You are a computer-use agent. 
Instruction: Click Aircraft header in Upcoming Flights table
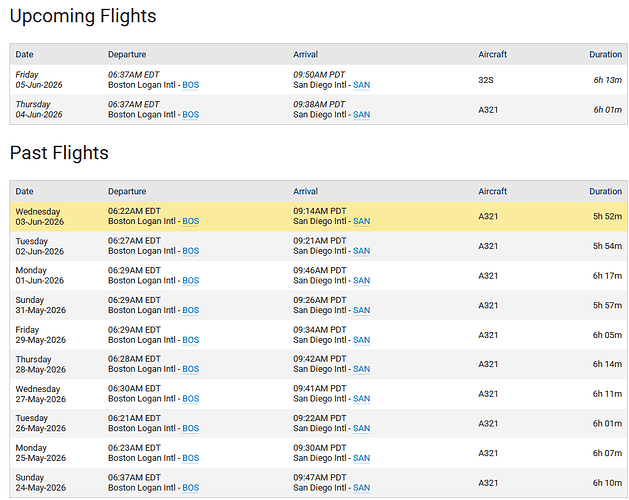click(x=493, y=55)
